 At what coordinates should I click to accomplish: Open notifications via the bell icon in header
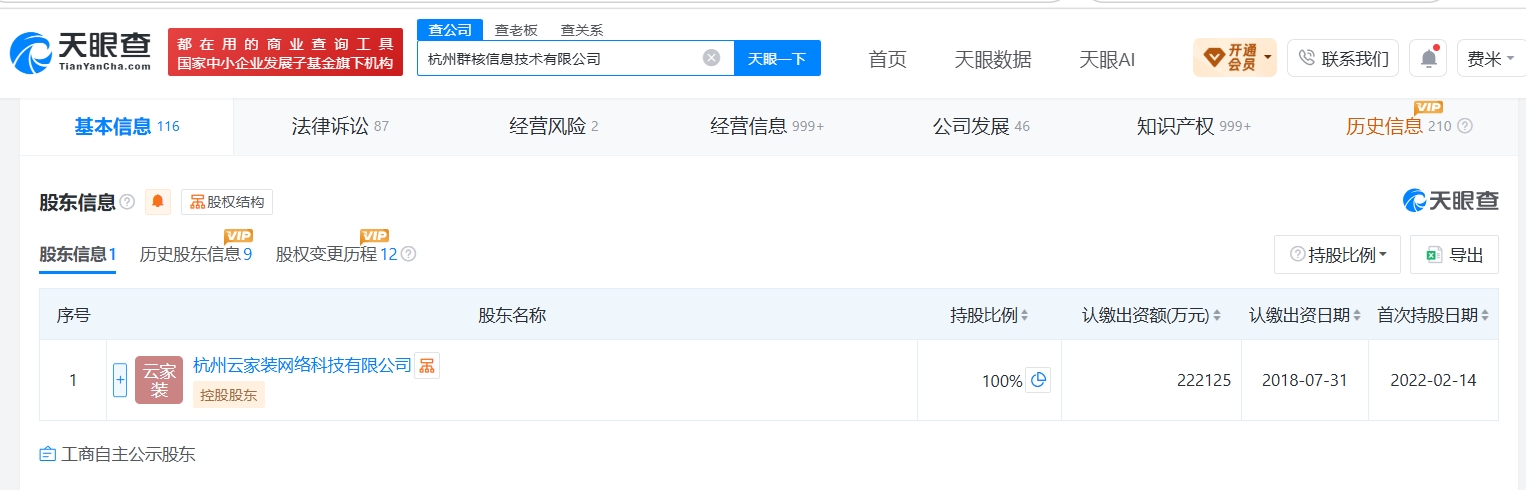click(x=1428, y=58)
